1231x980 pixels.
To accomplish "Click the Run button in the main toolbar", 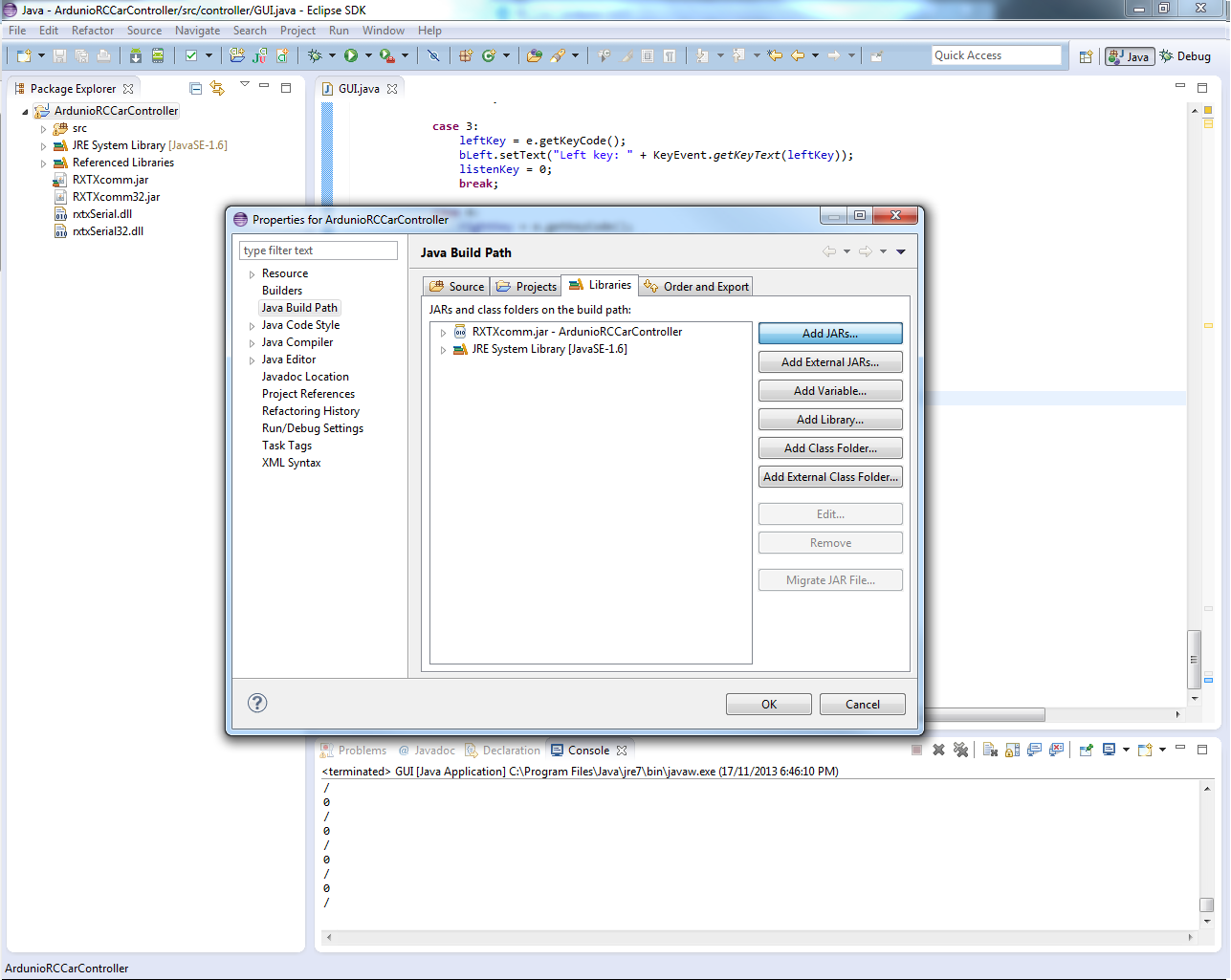I will [351, 56].
